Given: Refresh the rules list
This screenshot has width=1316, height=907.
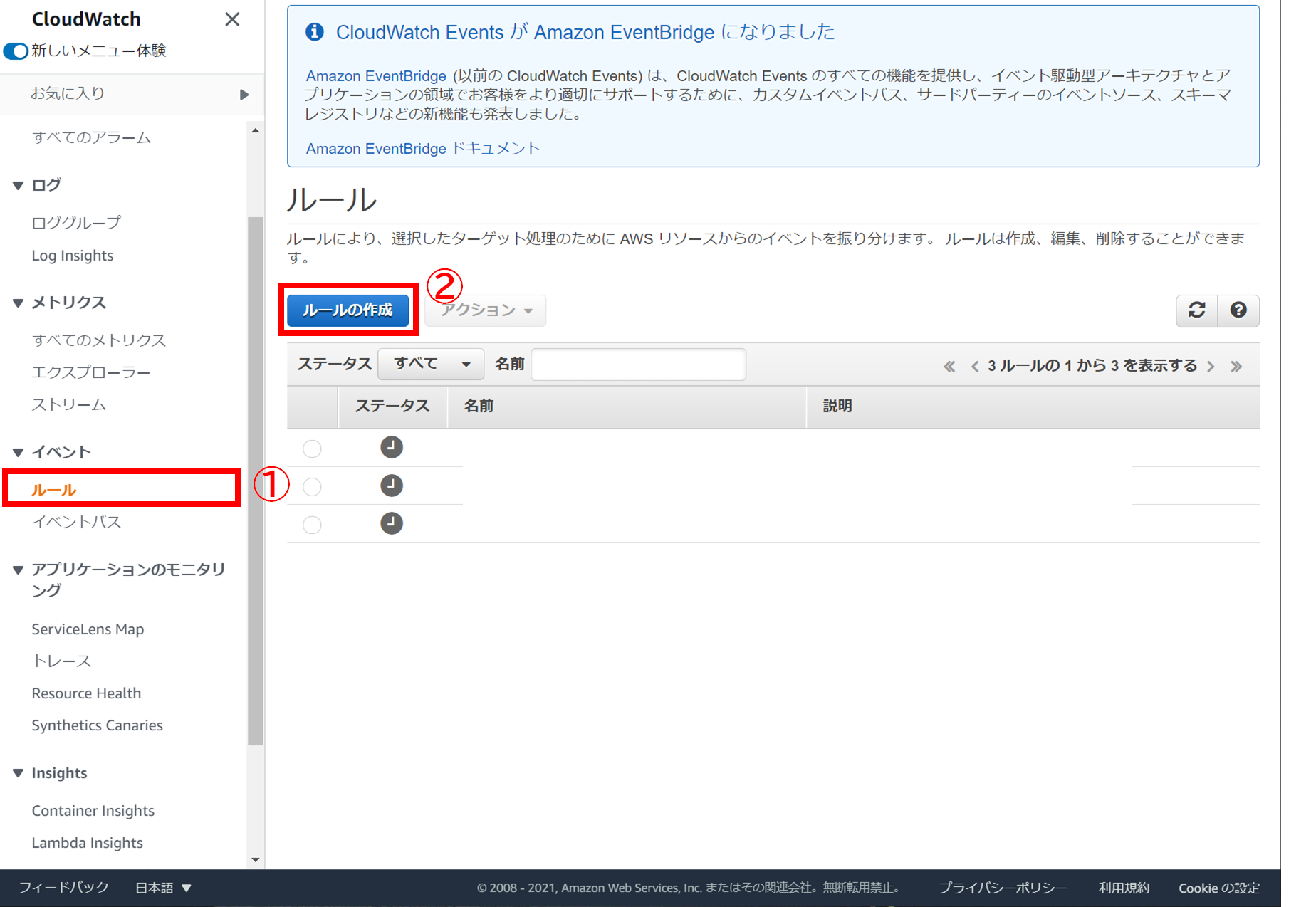Looking at the screenshot, I should pyautogui.click(x=1196, y=310).
